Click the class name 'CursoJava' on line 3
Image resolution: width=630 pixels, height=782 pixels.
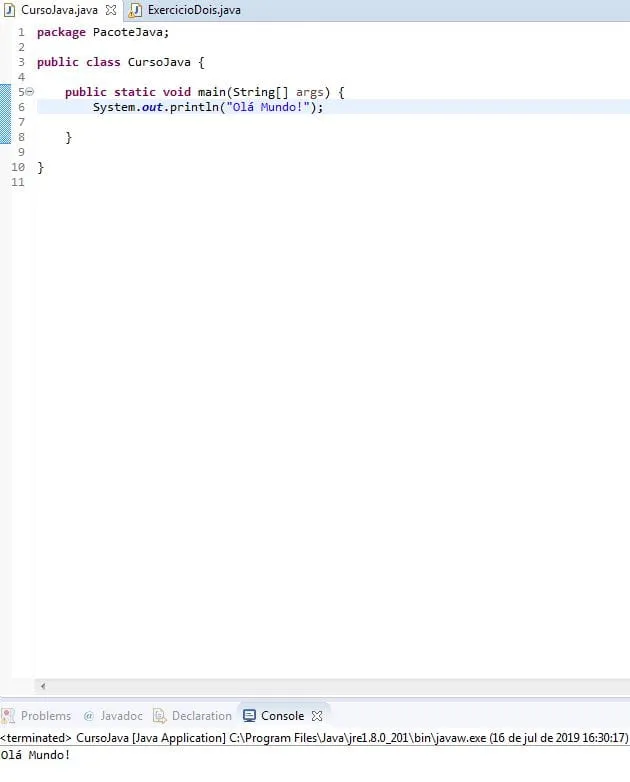tap(159, 62)
